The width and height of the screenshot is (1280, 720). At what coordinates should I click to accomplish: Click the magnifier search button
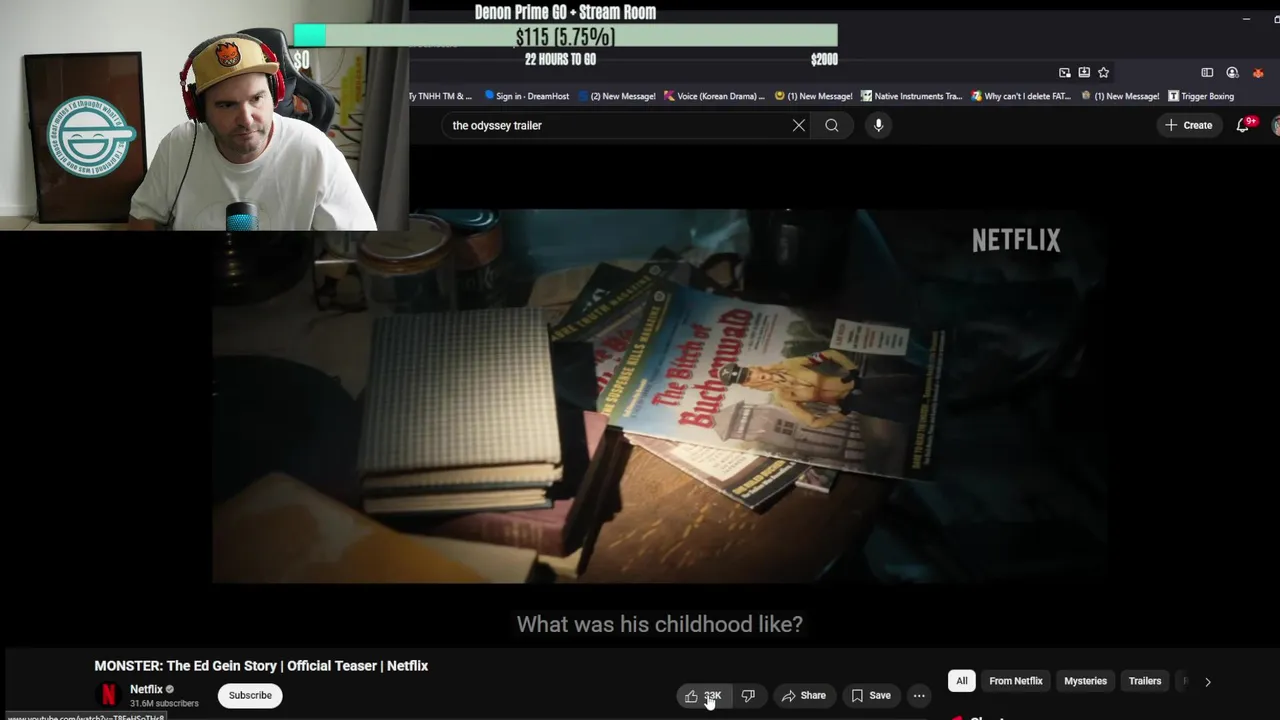832,125
